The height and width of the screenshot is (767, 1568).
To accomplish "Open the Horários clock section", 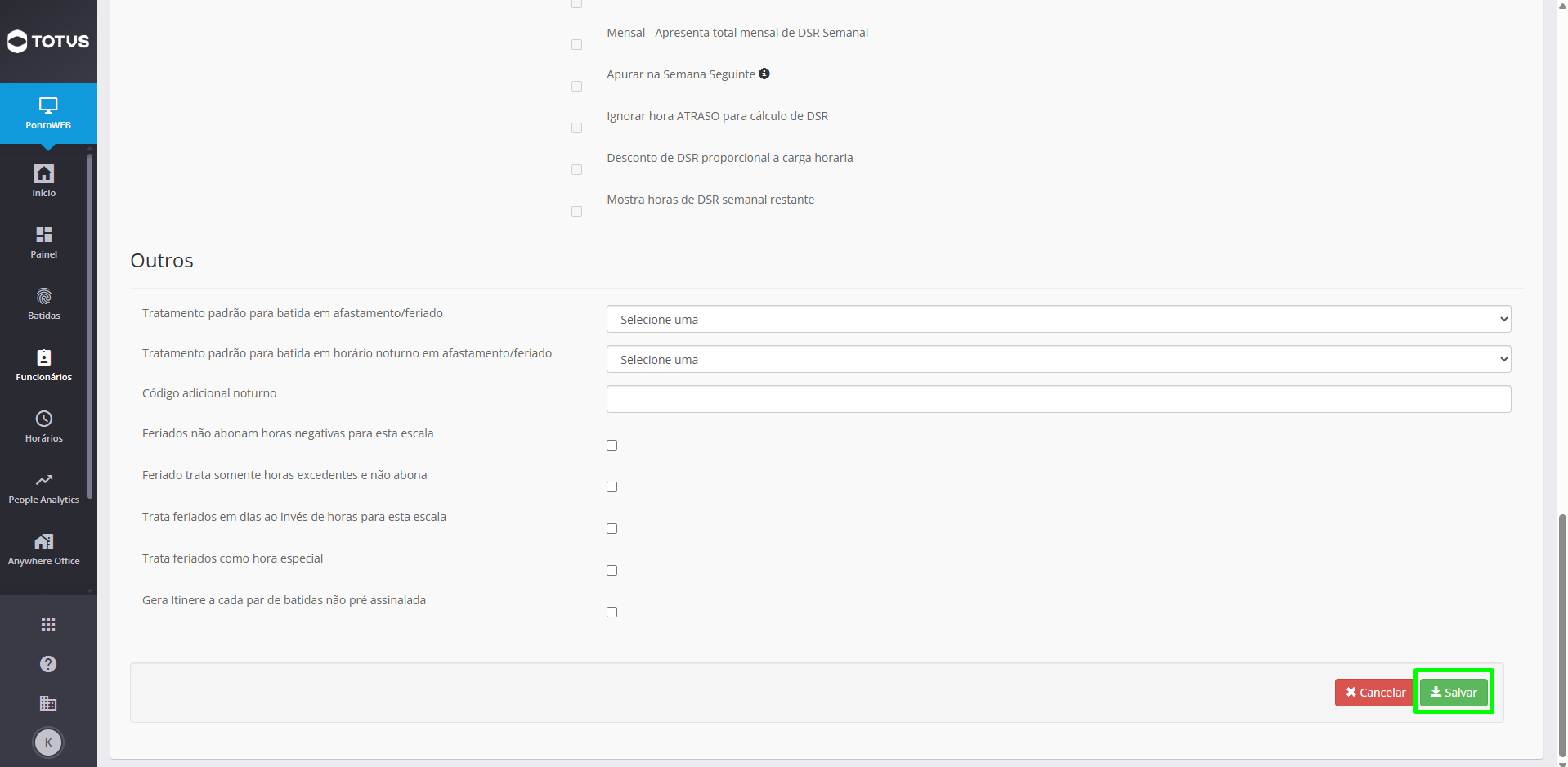I will click(x=44, y=426).
